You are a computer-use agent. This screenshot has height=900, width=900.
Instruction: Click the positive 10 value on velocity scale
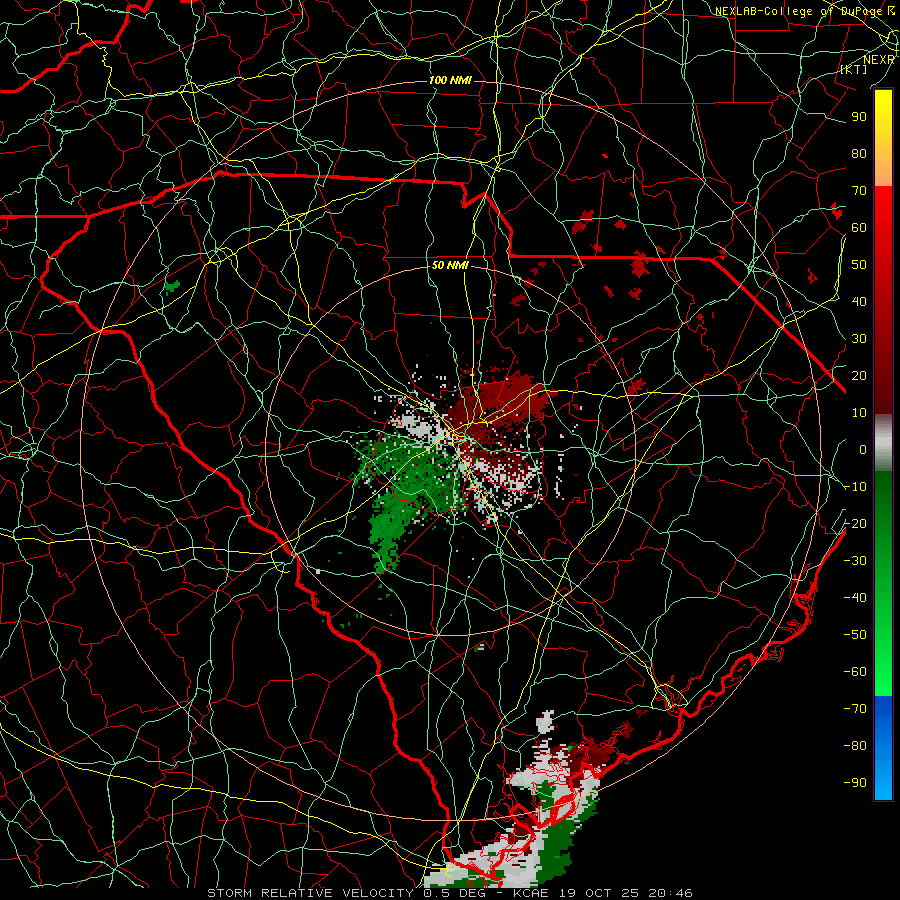(859, 413)
